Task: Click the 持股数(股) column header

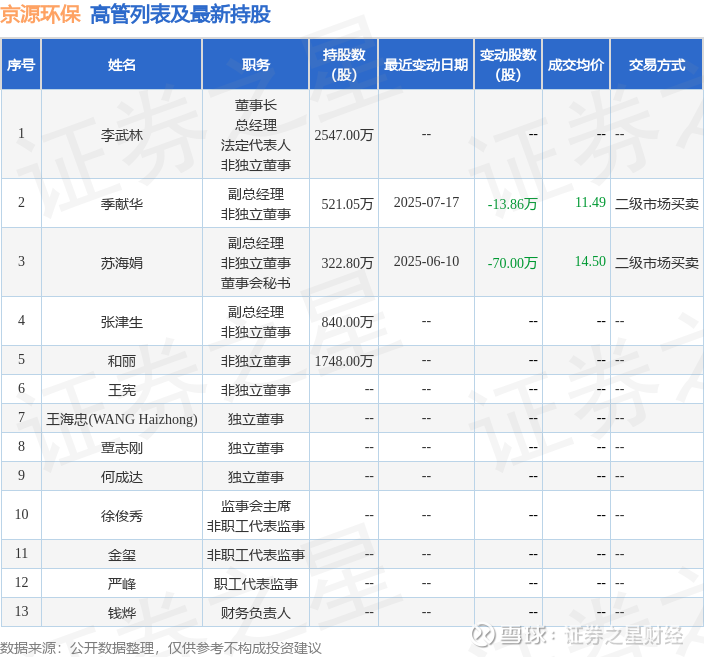Action: pyautogui.click(x=344, y=65)
